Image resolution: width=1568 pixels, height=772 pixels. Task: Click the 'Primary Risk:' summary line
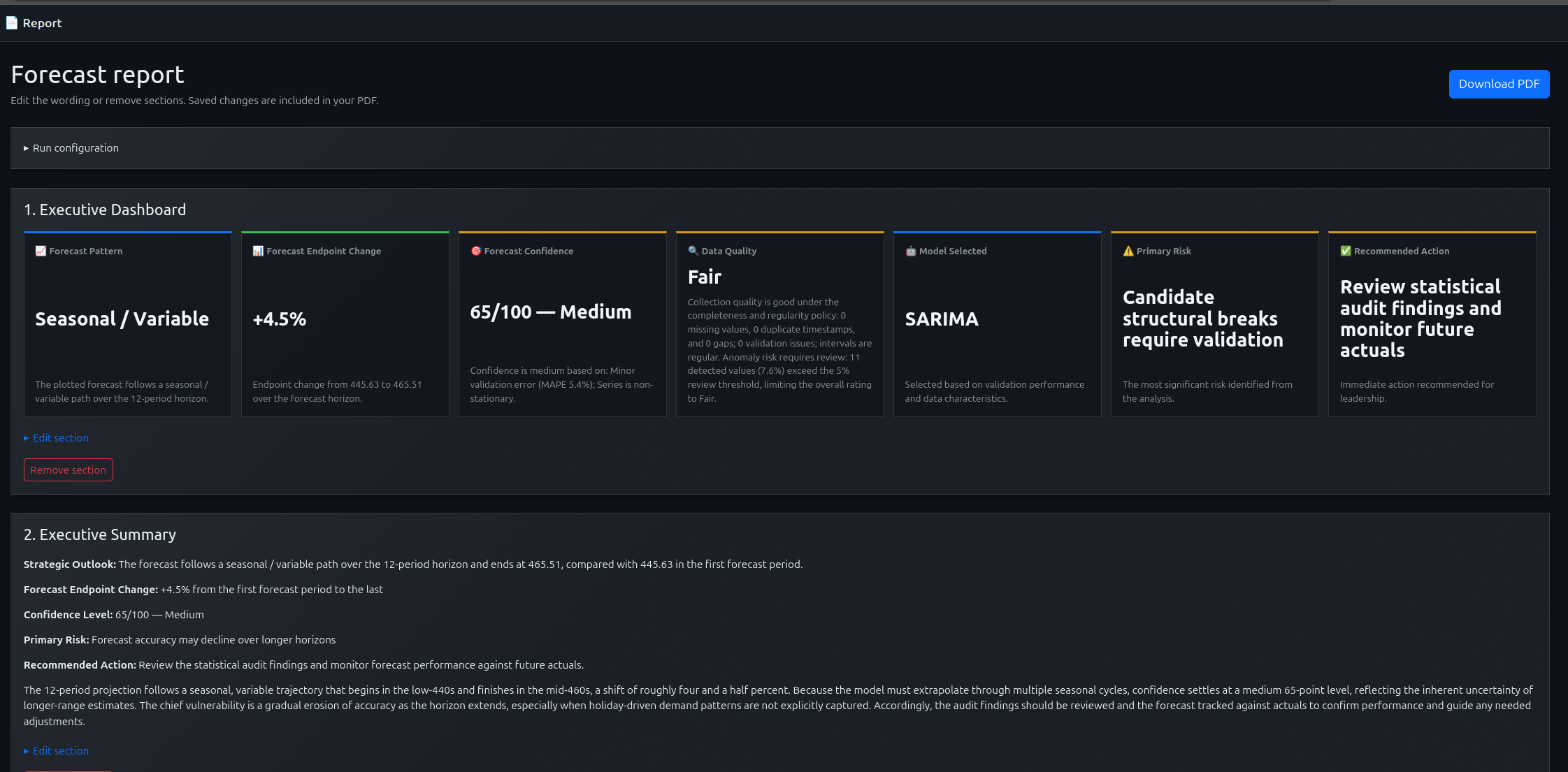coord(180,640)
